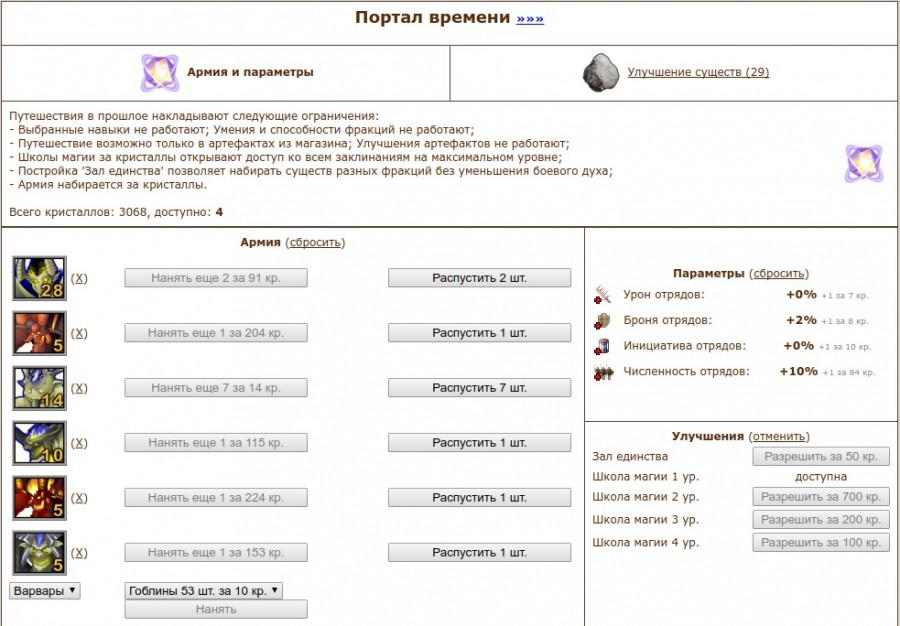Click "Нанять еще 1 за 204 кр." button
Screen dimensions: 900x626
(x=216, y=333)
